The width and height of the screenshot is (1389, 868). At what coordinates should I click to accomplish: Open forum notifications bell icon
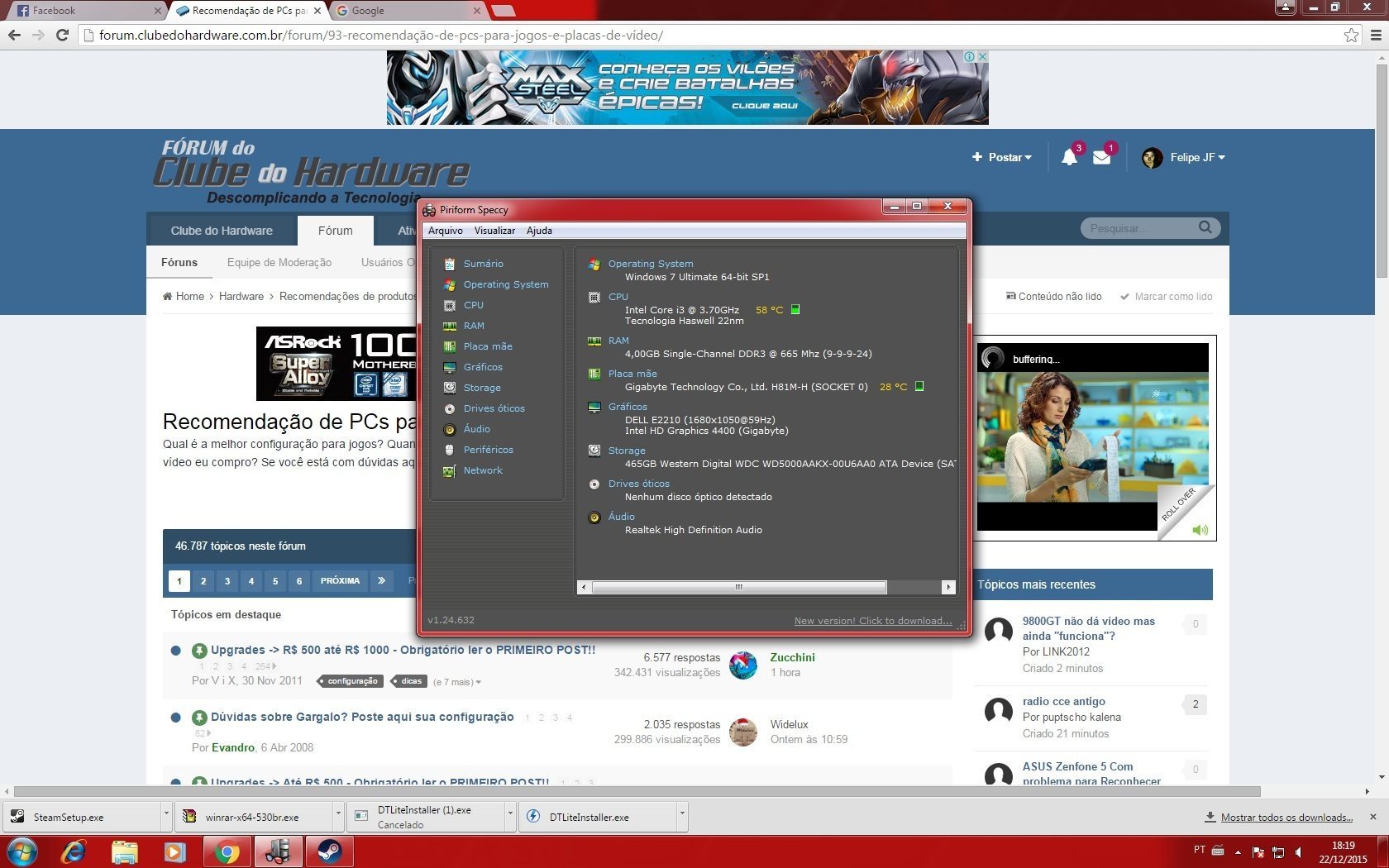coord(1070,157)
